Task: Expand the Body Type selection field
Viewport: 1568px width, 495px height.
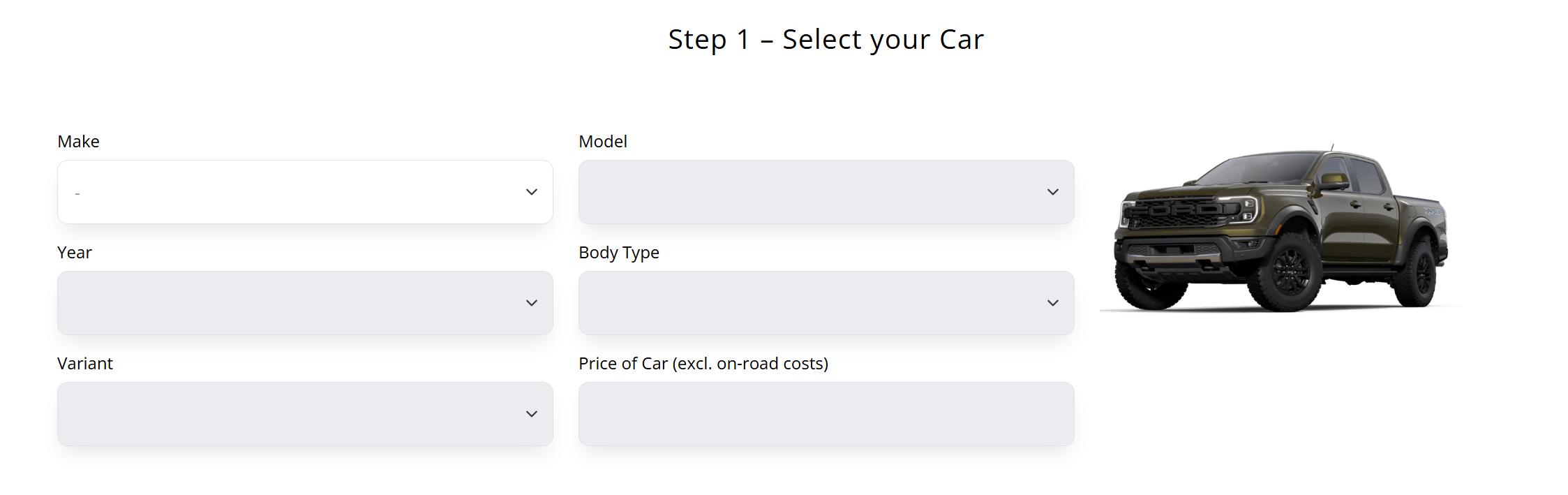Action: point(826,303)
